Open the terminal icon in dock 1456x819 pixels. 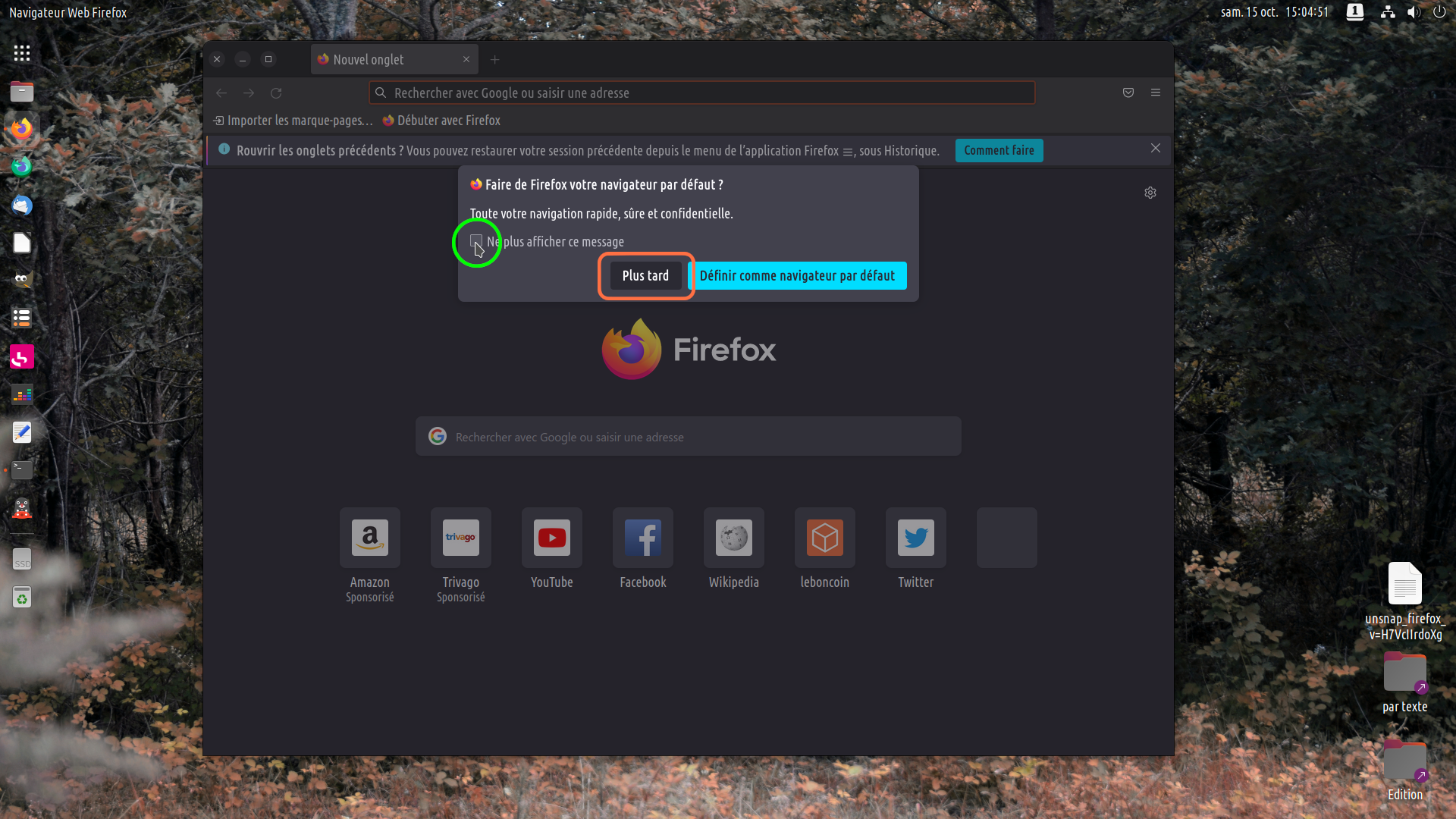coord(22,469)
